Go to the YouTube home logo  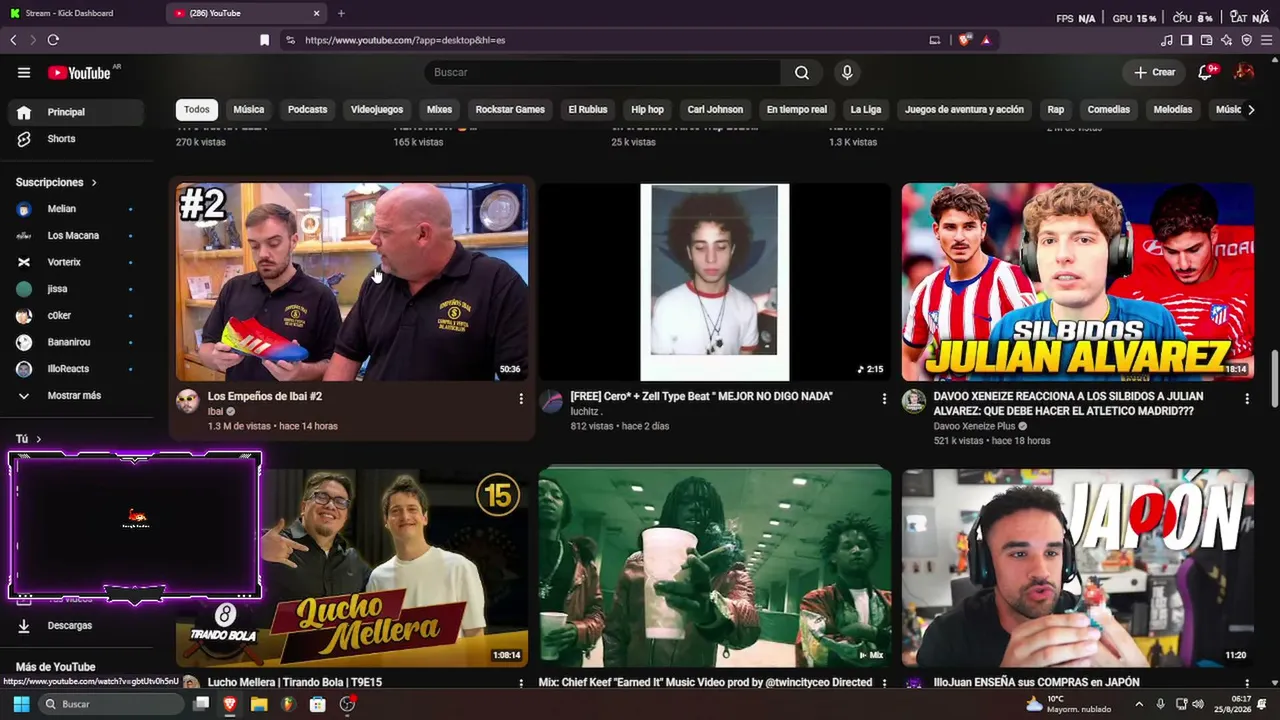coord(79,72)
